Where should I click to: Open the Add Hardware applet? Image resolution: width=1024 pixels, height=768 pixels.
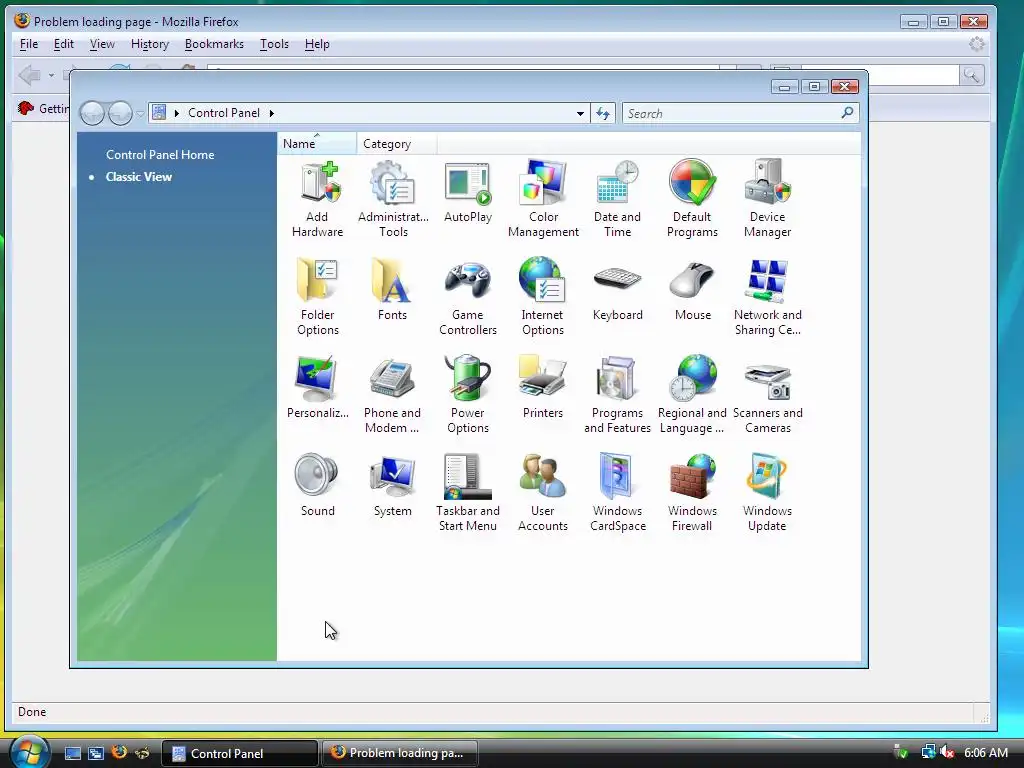(x=317, y=199)
